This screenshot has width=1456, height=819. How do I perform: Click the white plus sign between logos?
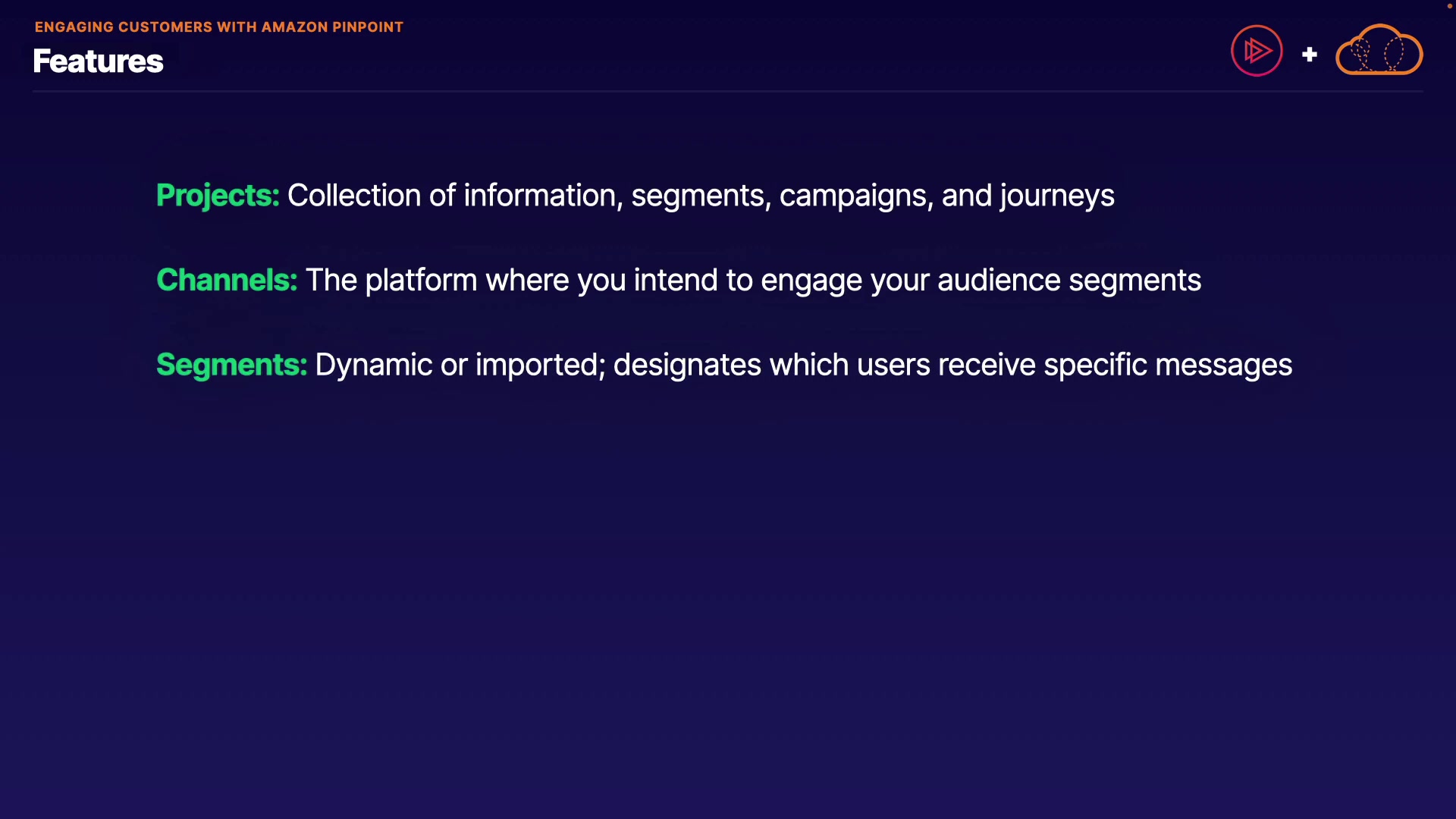(1309, 55)
